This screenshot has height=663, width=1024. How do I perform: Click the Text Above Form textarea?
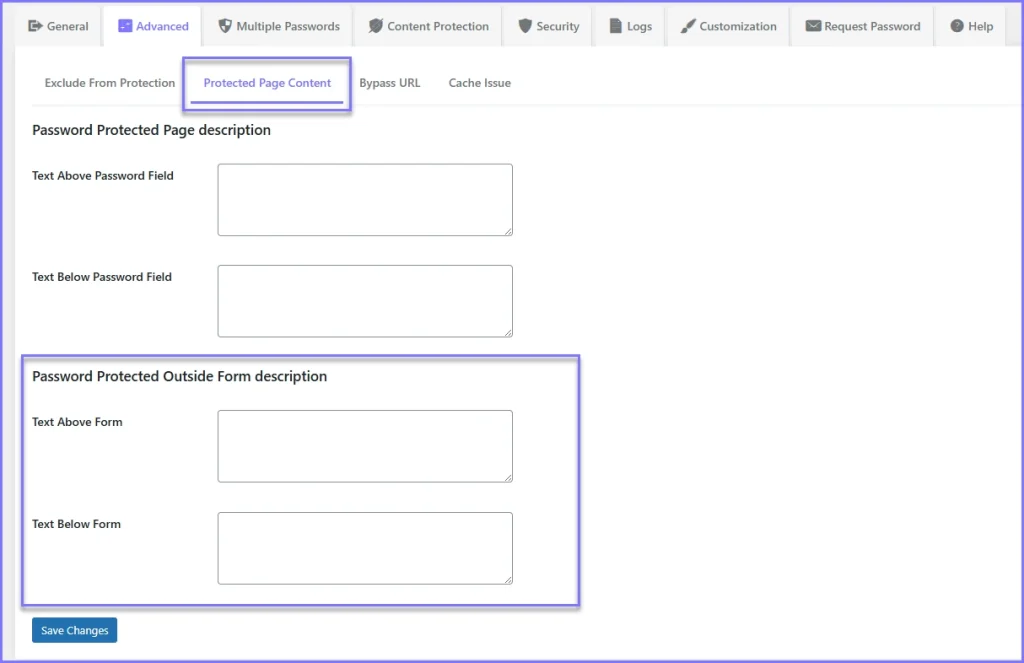coord(365,446)
